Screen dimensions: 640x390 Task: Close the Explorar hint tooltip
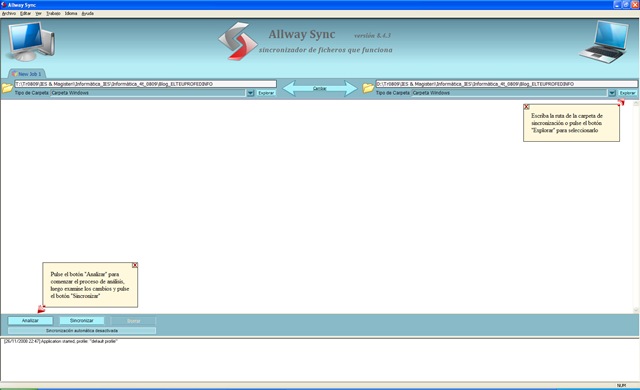527,107
